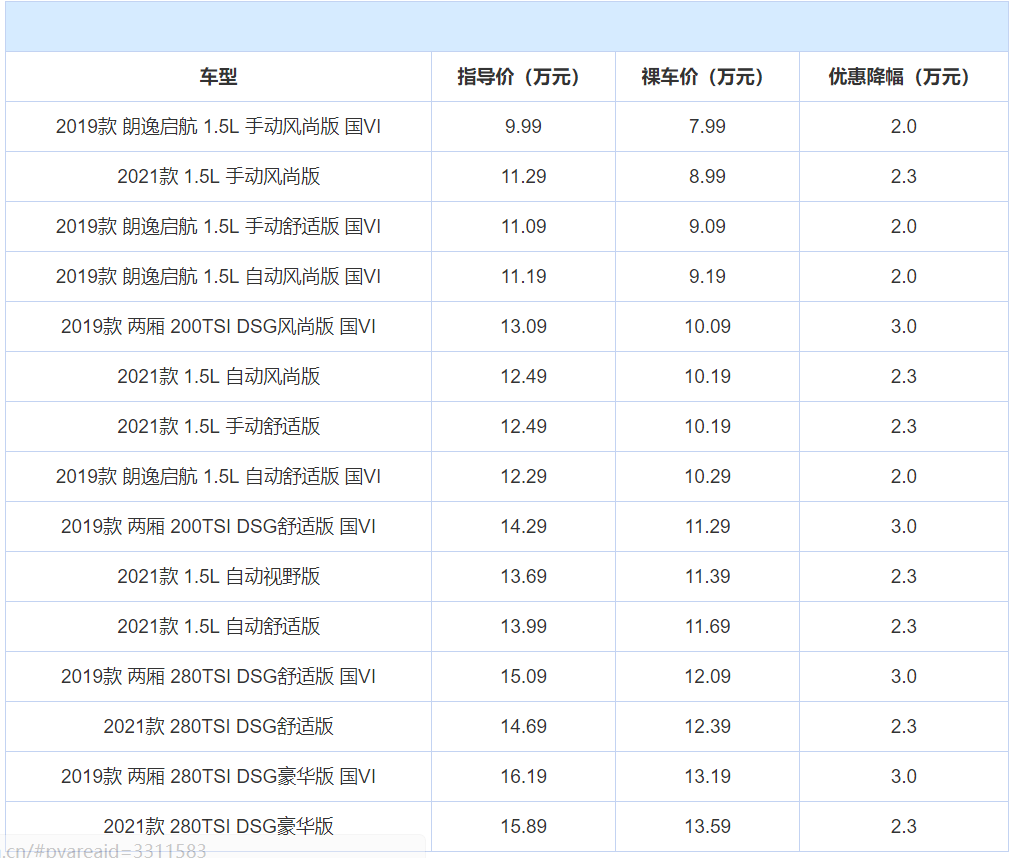Click the 优惠降幅（万元） column header
Screen dimensions: 1013x858
[904, 77]
